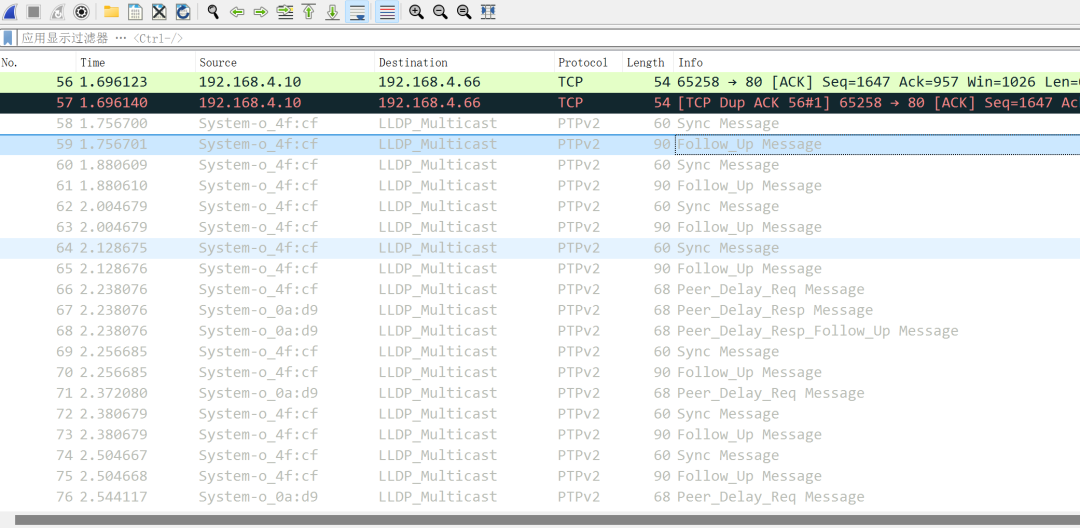The image size is (1080, 528).
Task: Sort by the Protocol column header
Action: coord(583,62)
